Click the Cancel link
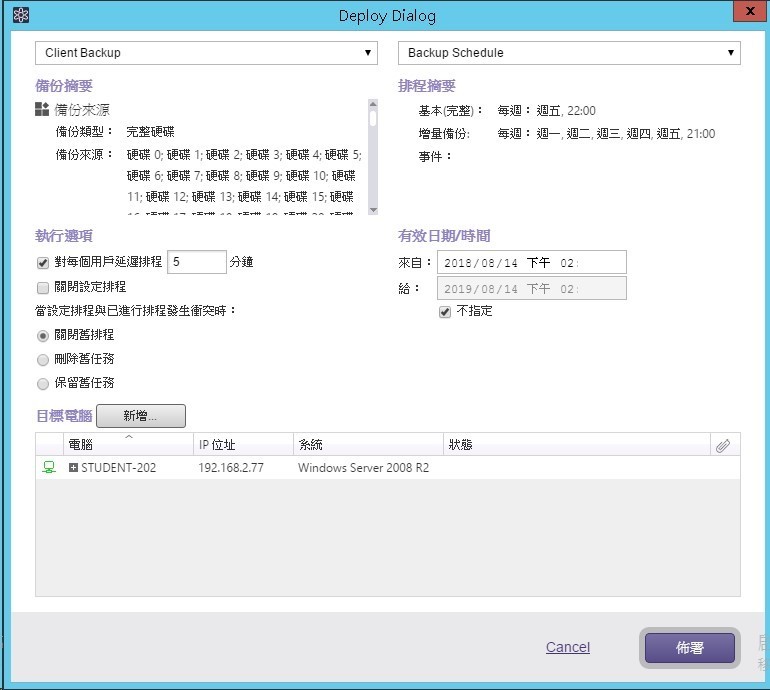This screenshot has width=770, height=690. pos(567,647)
